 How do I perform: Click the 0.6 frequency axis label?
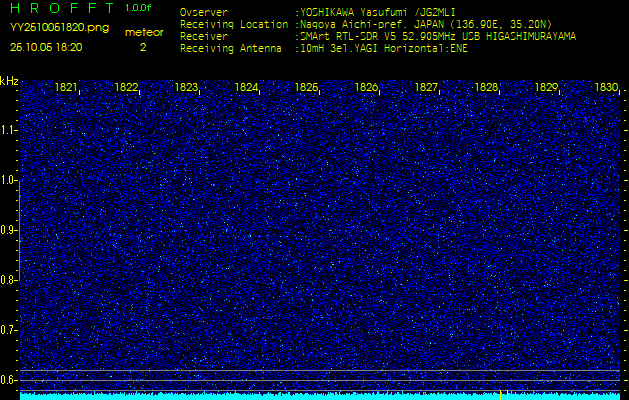[9, 379]
